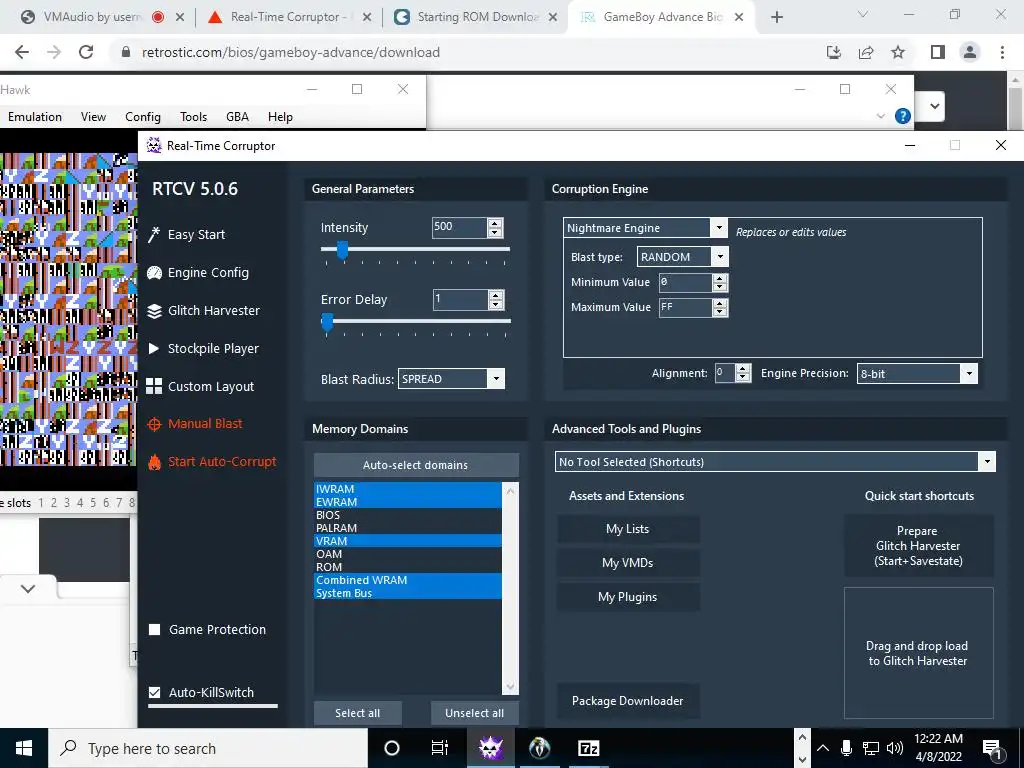Open My Lists button
The width and height of the screenshot is (1024, 768).
point(628,529)
